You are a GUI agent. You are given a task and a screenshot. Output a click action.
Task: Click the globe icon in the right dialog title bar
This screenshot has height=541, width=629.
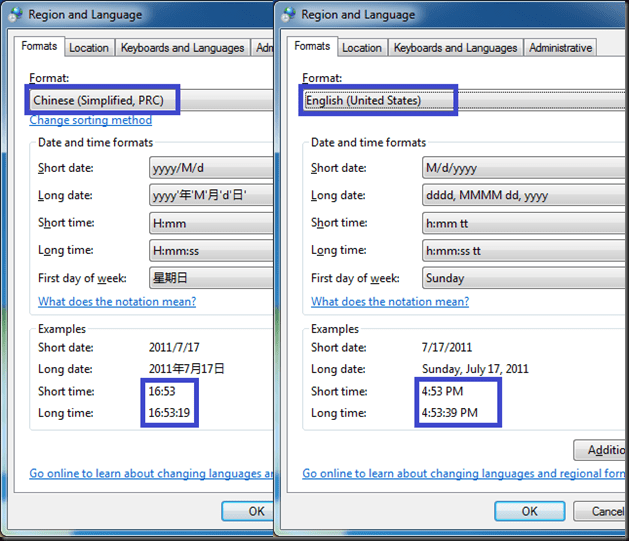pyautogui.click(x=289, y=15)
